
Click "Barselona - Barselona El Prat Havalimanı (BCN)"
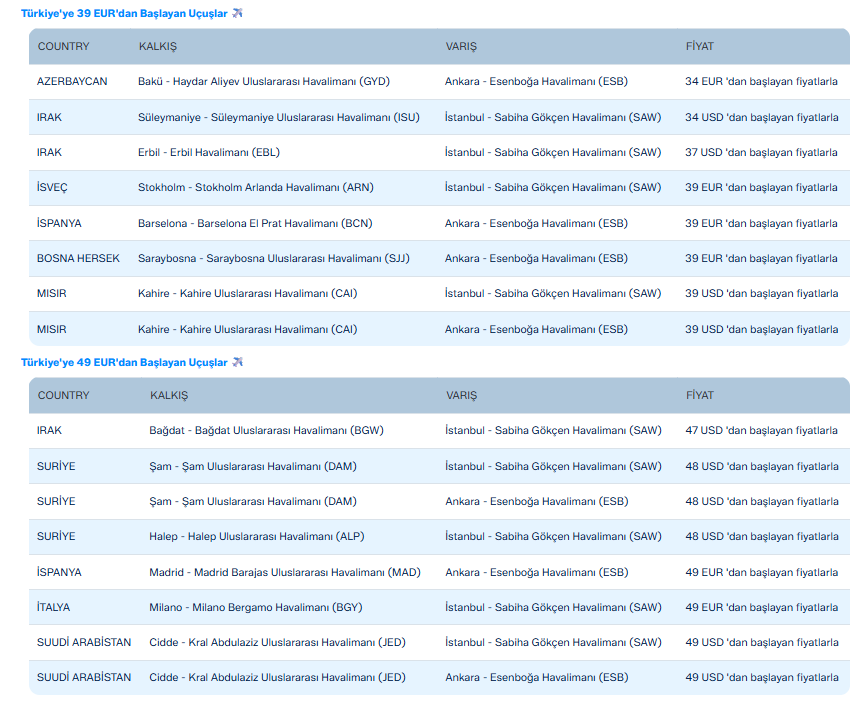255,224
